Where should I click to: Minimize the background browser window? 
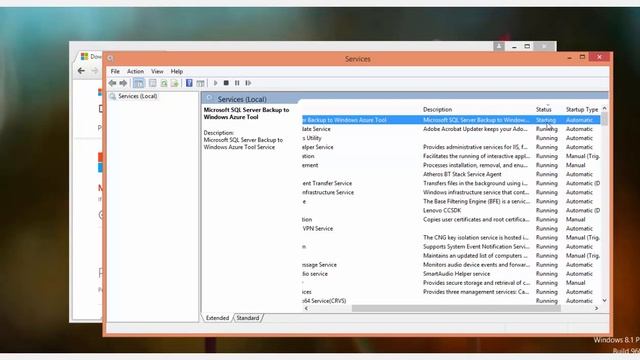(514, 47)
